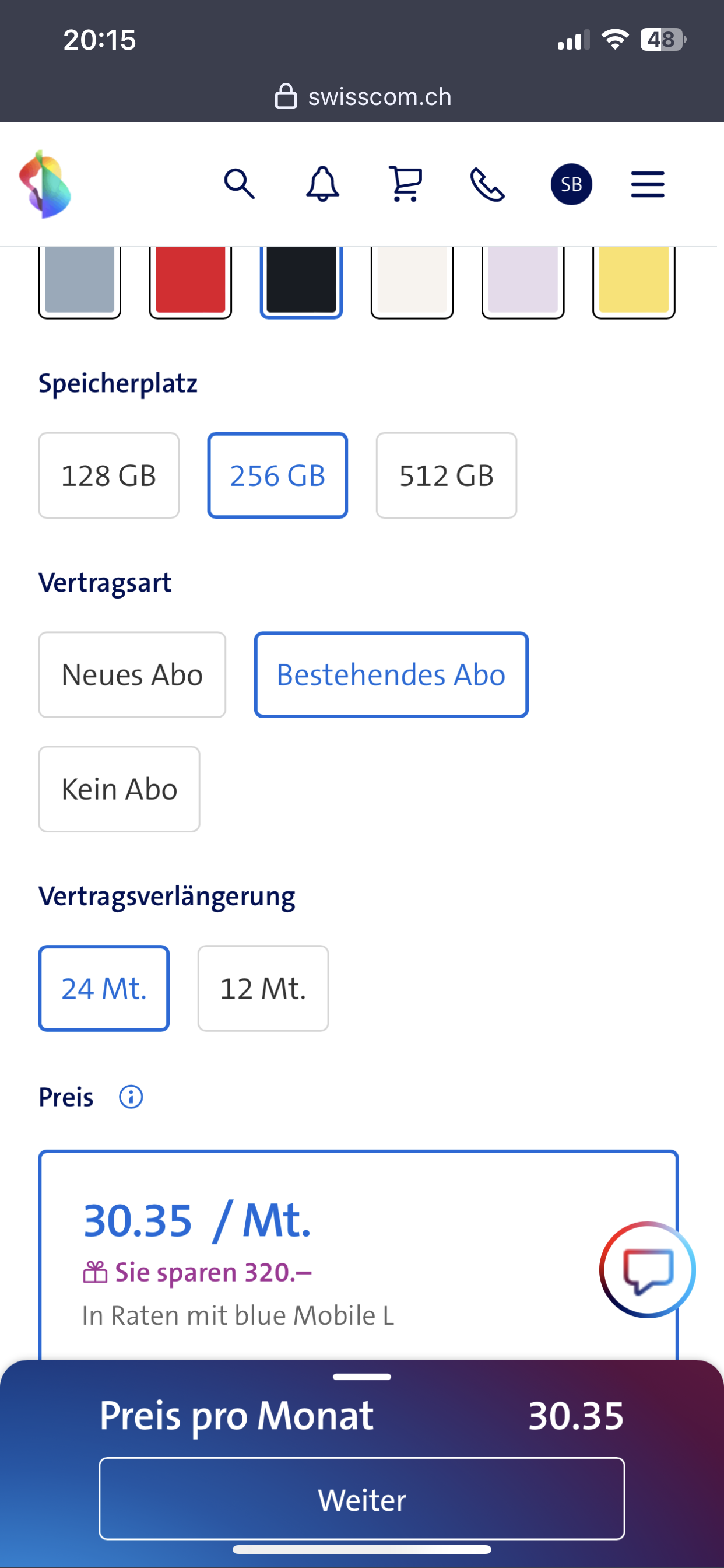Screen dimensions: 724x1568
Task: Tap the swisscom.ch address bar
Action: coord(363,97)
